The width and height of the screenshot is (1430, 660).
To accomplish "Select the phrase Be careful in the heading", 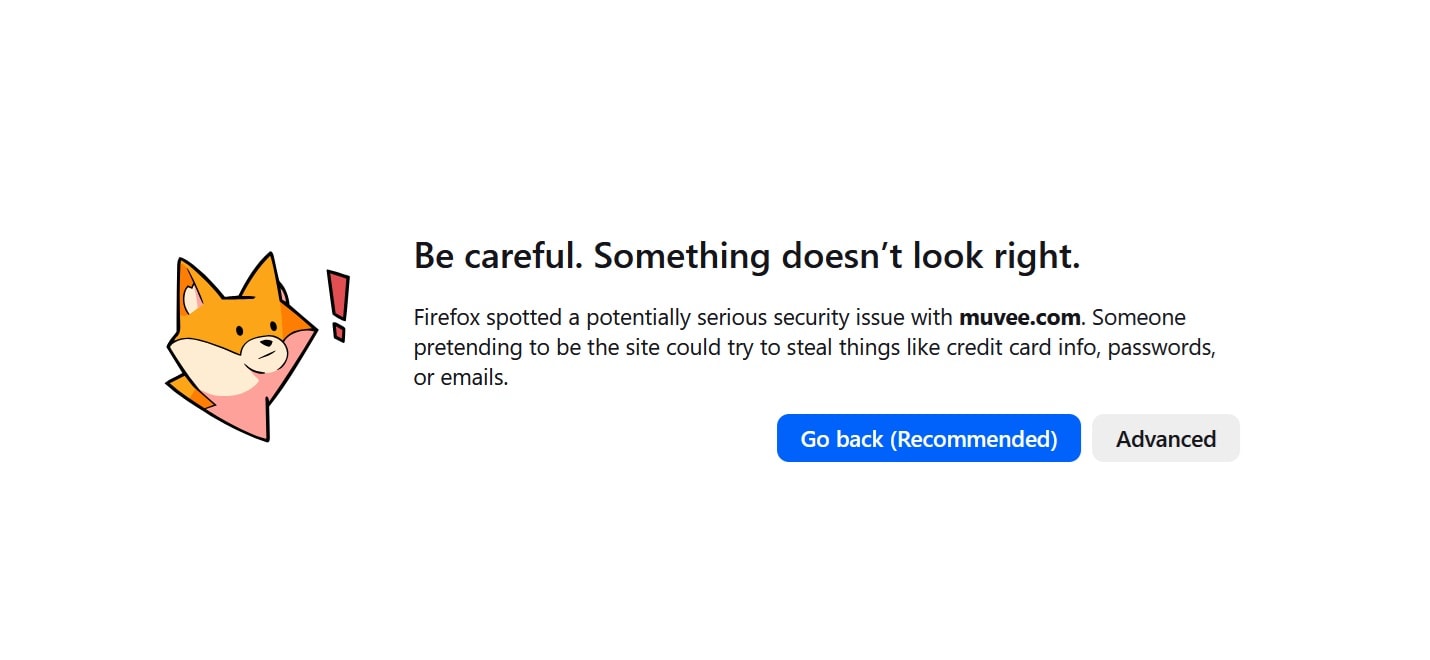I will pyautogui.click(x=490, y=256).
